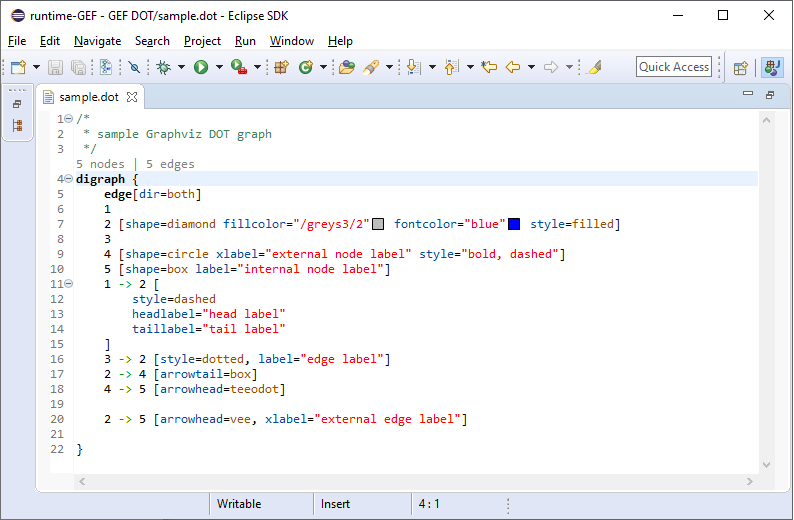The width and height of the screenshot is (794, 520).
Task: Click the Back navigation arrow
Action: 513,67
